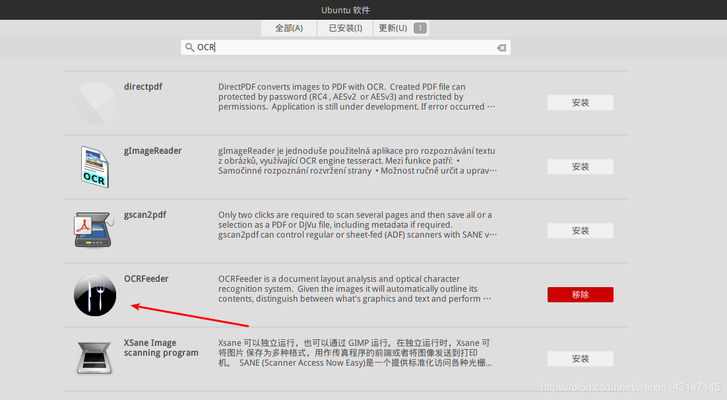Click the gImageReader OCR icon

(95, 167)
